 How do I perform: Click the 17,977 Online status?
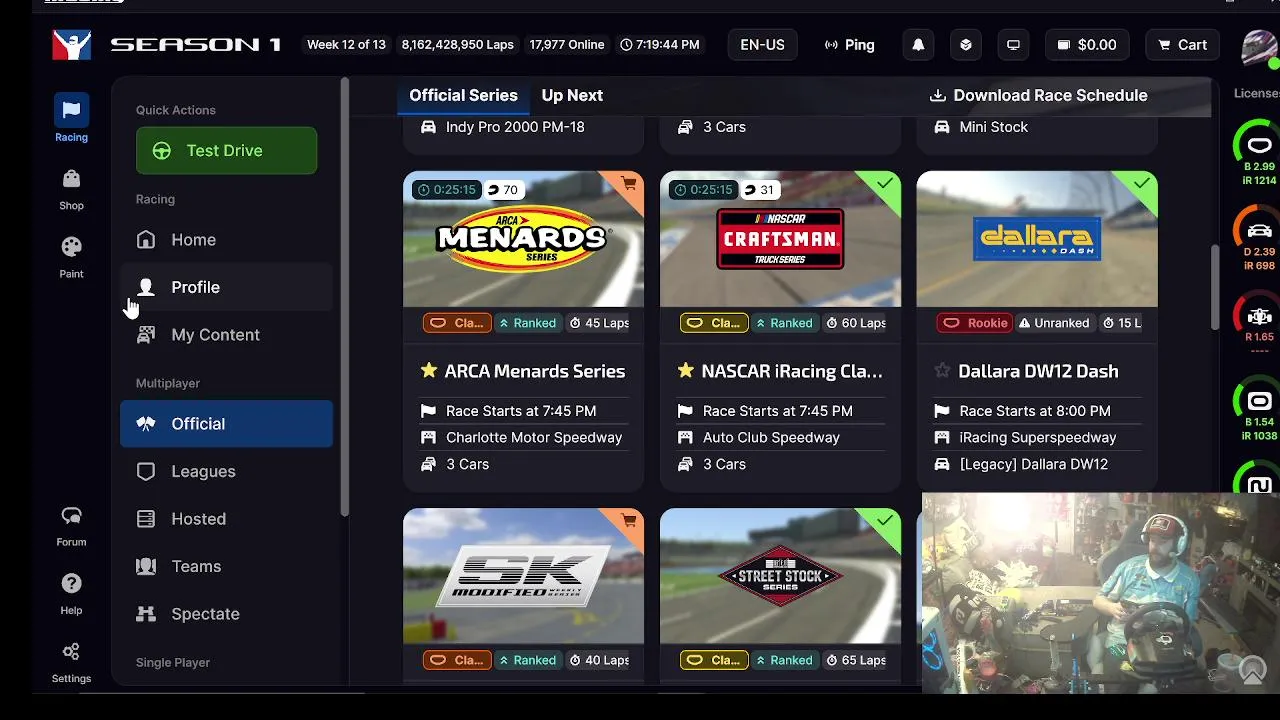click(567, 45)
